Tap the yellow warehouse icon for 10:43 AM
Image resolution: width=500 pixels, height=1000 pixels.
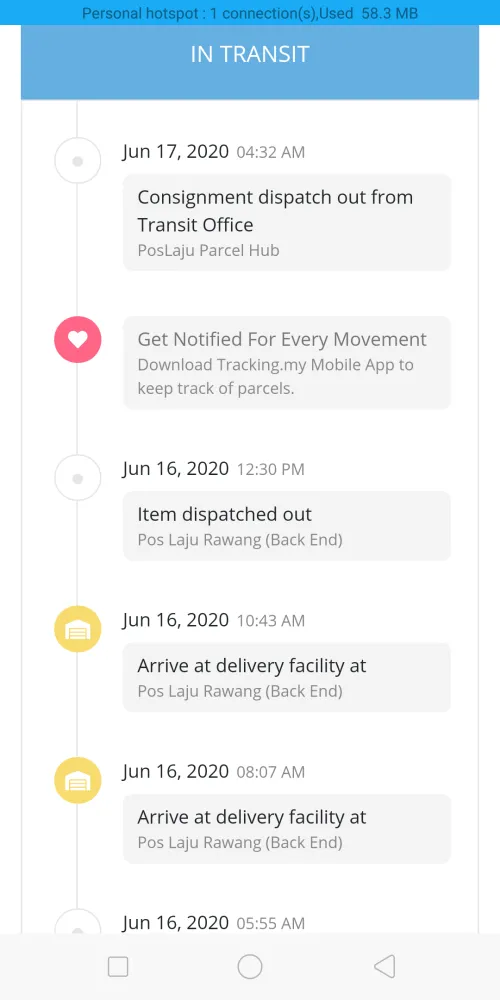(x=78, y=629)
